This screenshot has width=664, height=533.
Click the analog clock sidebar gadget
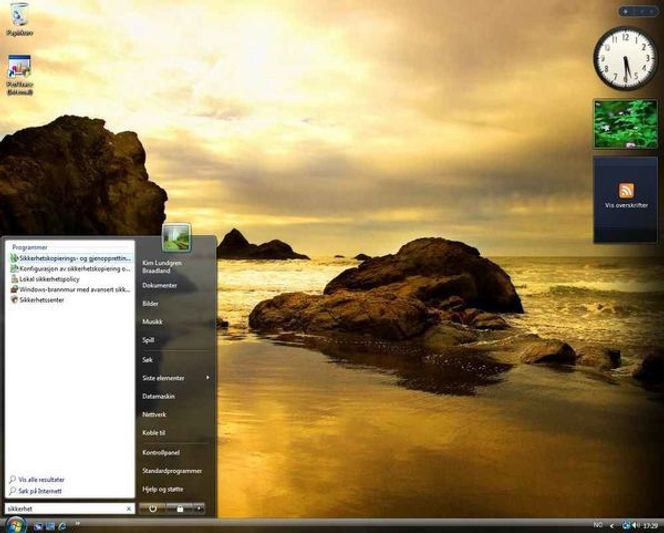[625, 58]
